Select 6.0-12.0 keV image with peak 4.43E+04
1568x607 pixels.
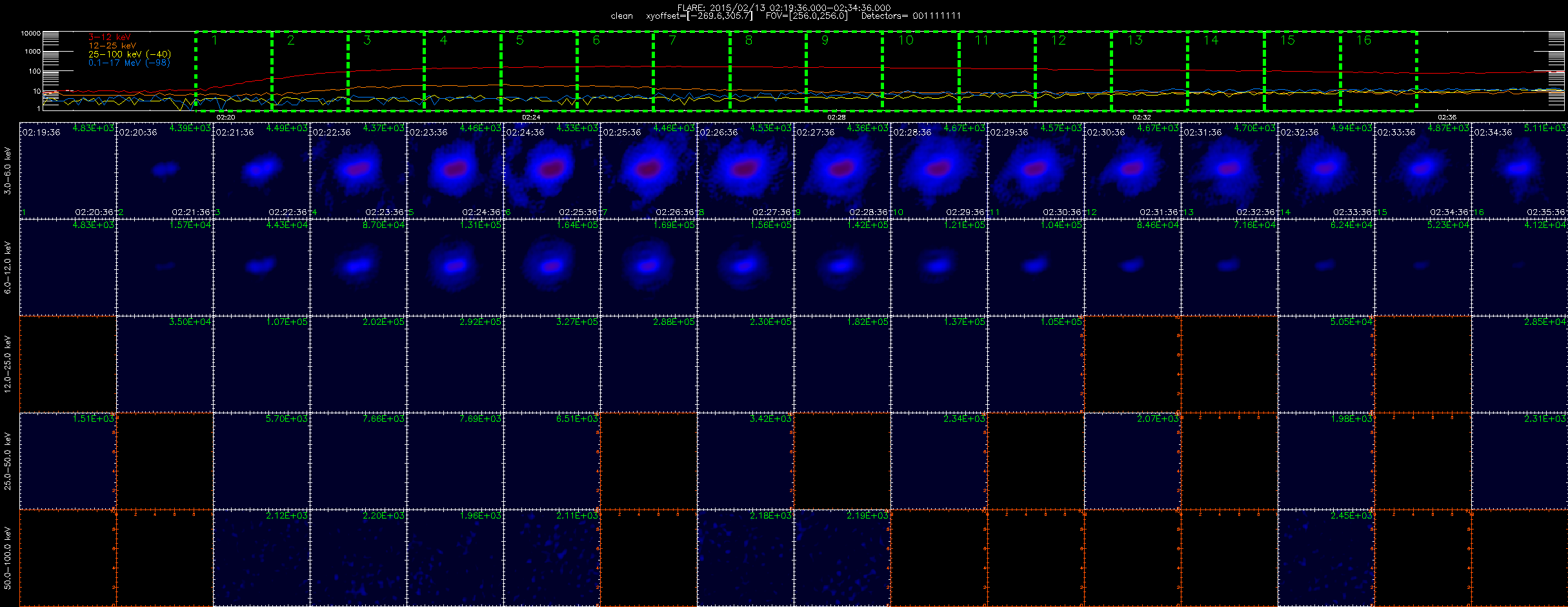[x=262, y=267]
